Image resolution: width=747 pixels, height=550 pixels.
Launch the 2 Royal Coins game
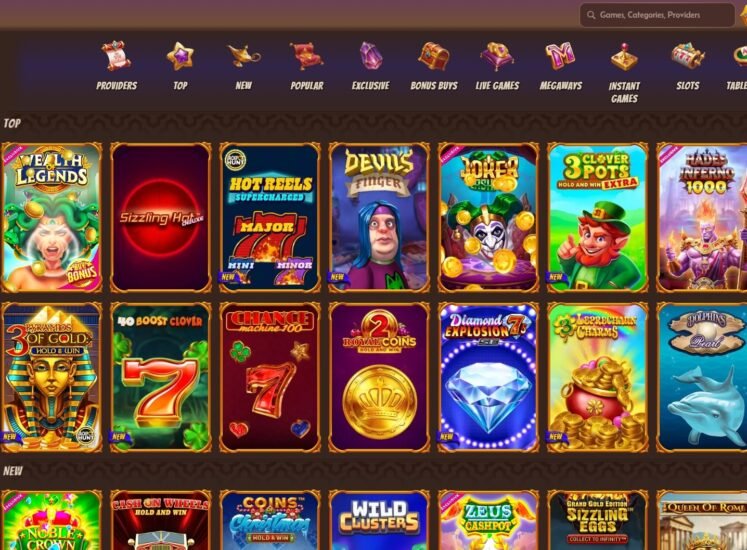379,377
